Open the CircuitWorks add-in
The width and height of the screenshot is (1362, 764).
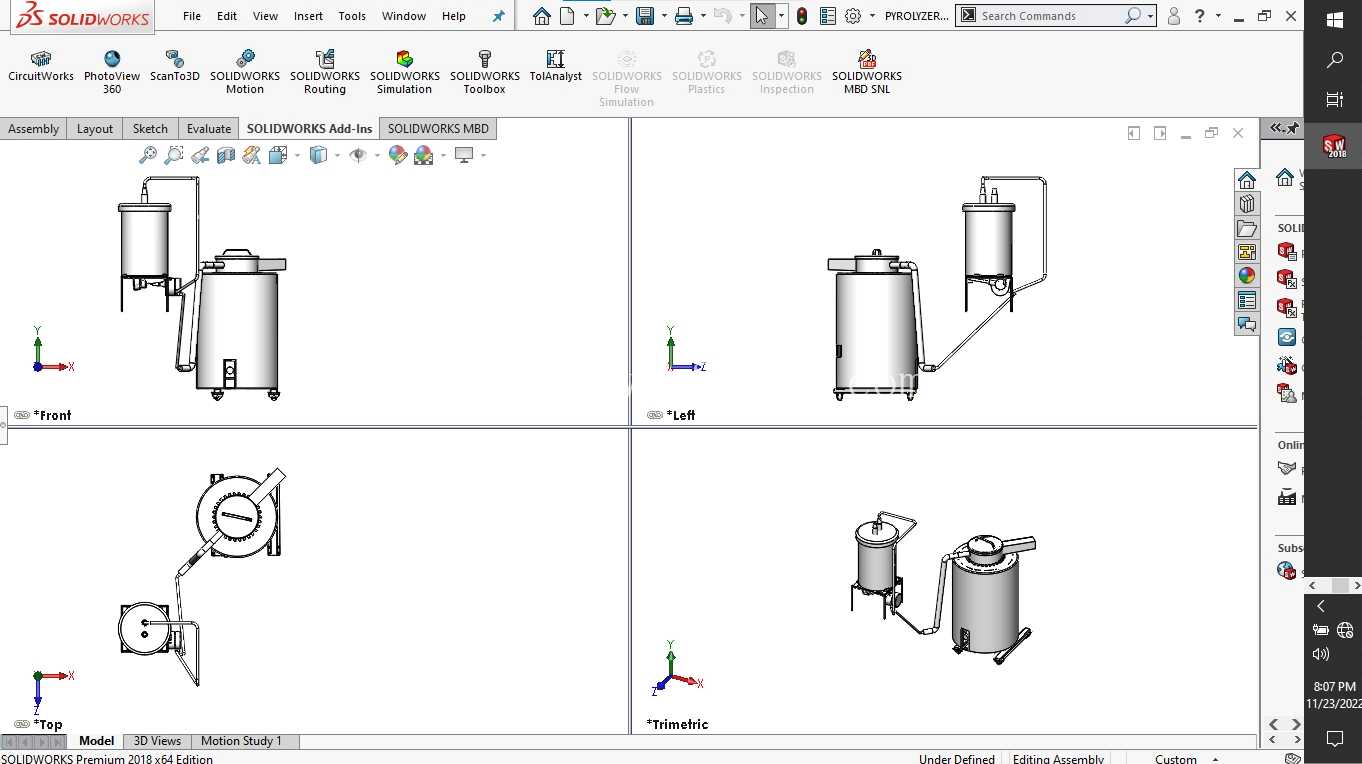pos(41,67)
